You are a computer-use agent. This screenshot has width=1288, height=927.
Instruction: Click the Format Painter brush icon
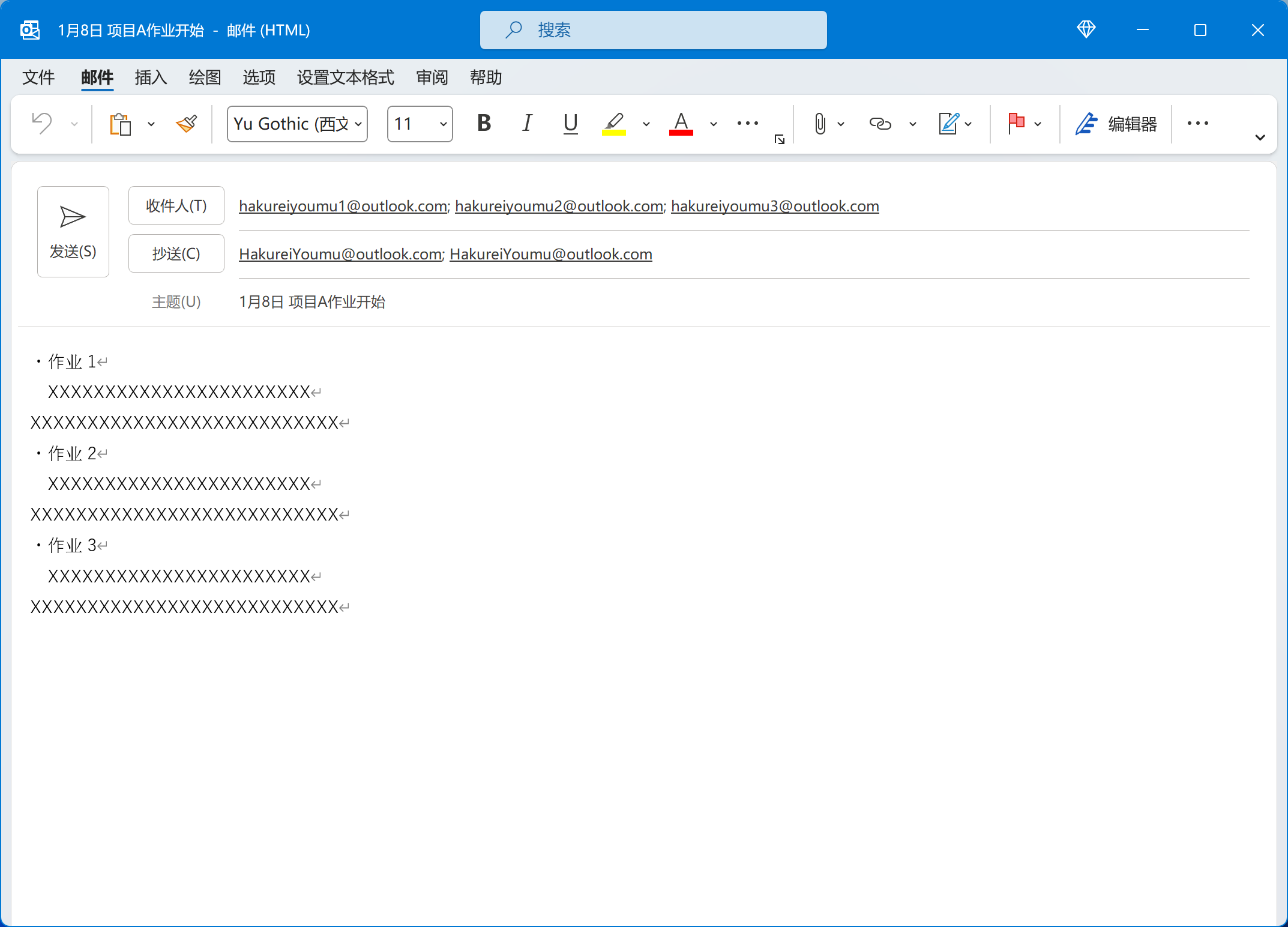187,124
